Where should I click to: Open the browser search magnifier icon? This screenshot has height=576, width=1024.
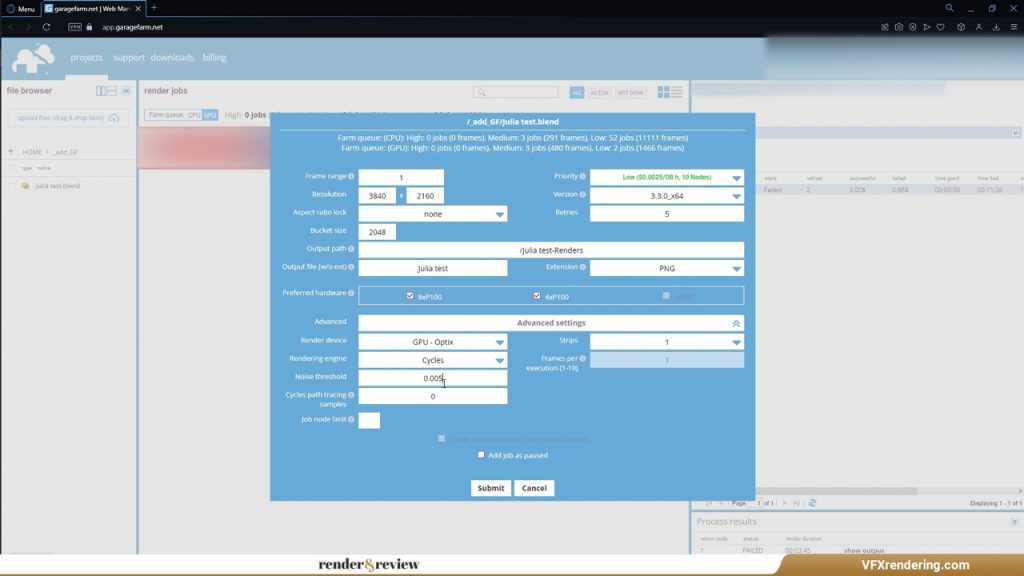[949, 8]
